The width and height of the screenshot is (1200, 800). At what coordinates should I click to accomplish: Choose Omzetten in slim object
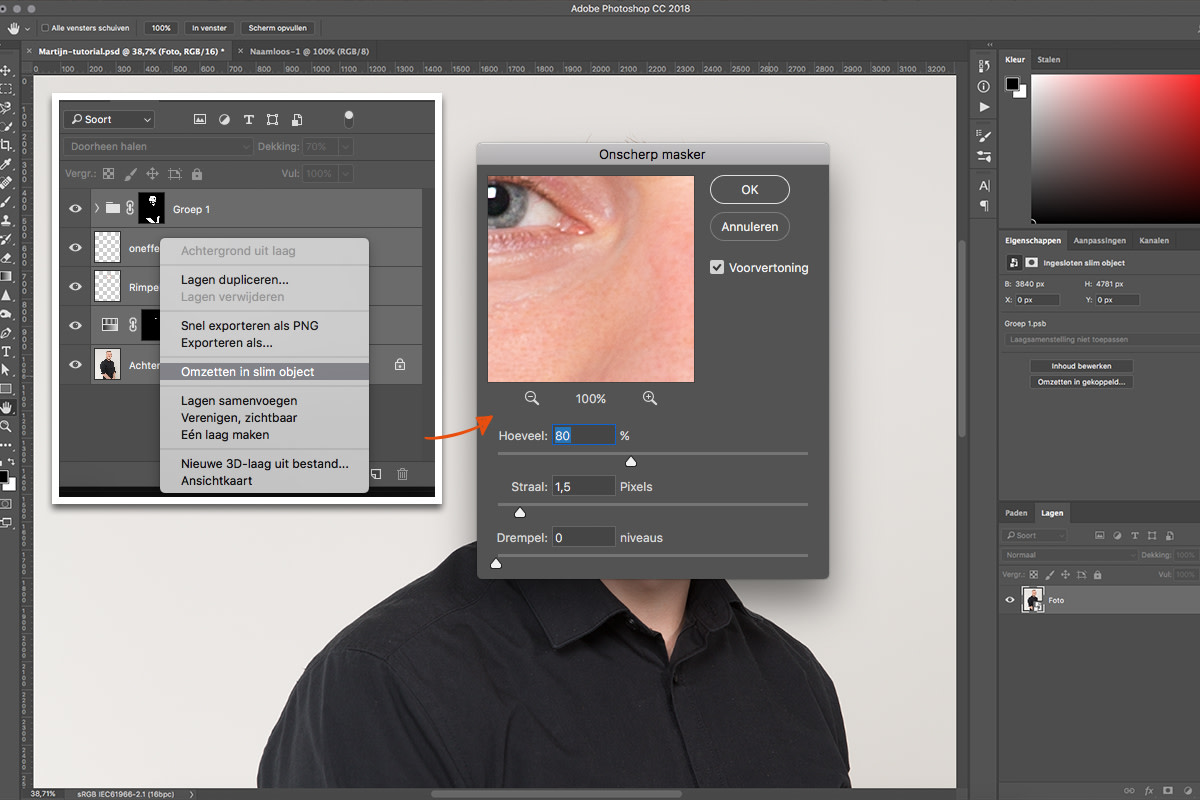247,371
